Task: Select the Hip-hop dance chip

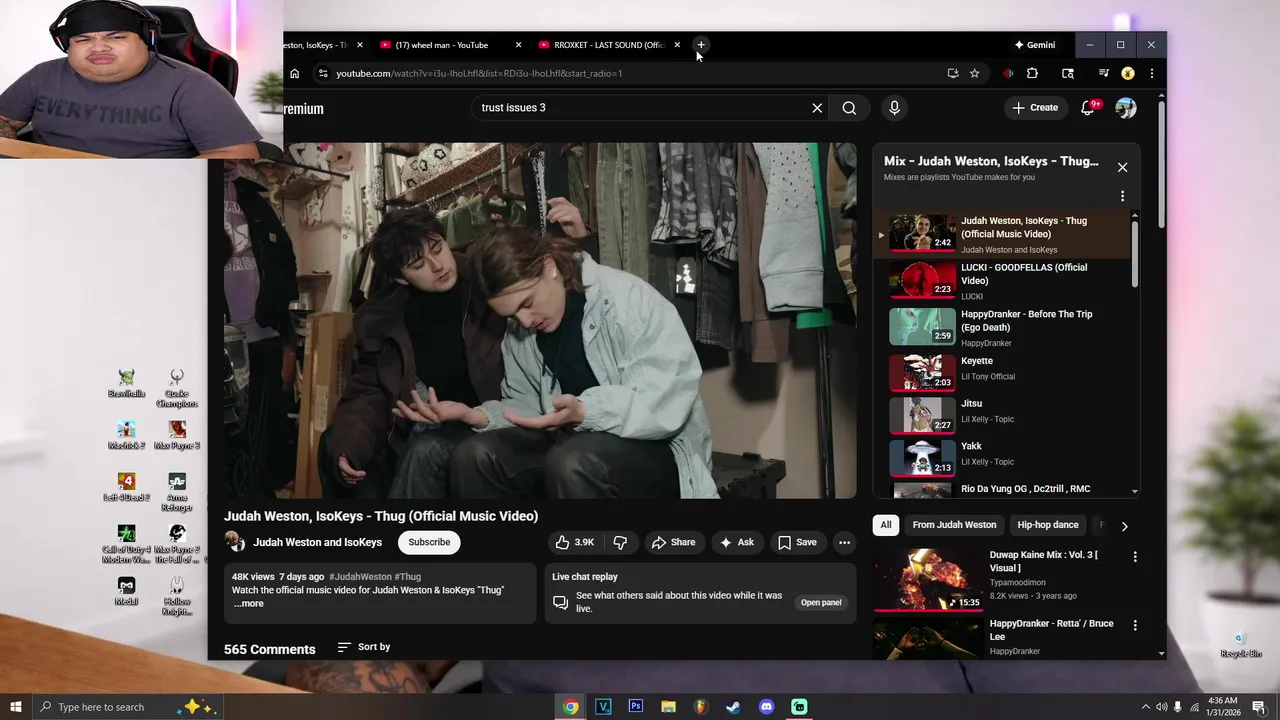Action: pyautogui.click(x=1048, y=525)
